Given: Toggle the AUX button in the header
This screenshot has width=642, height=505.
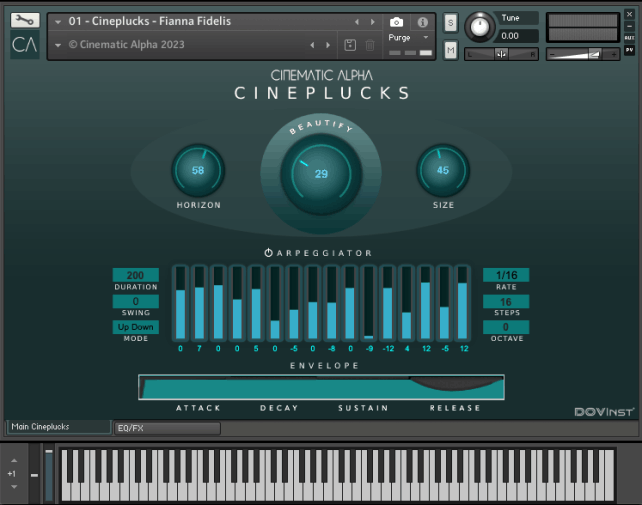Looking at the screenshot, I should 629,38.
